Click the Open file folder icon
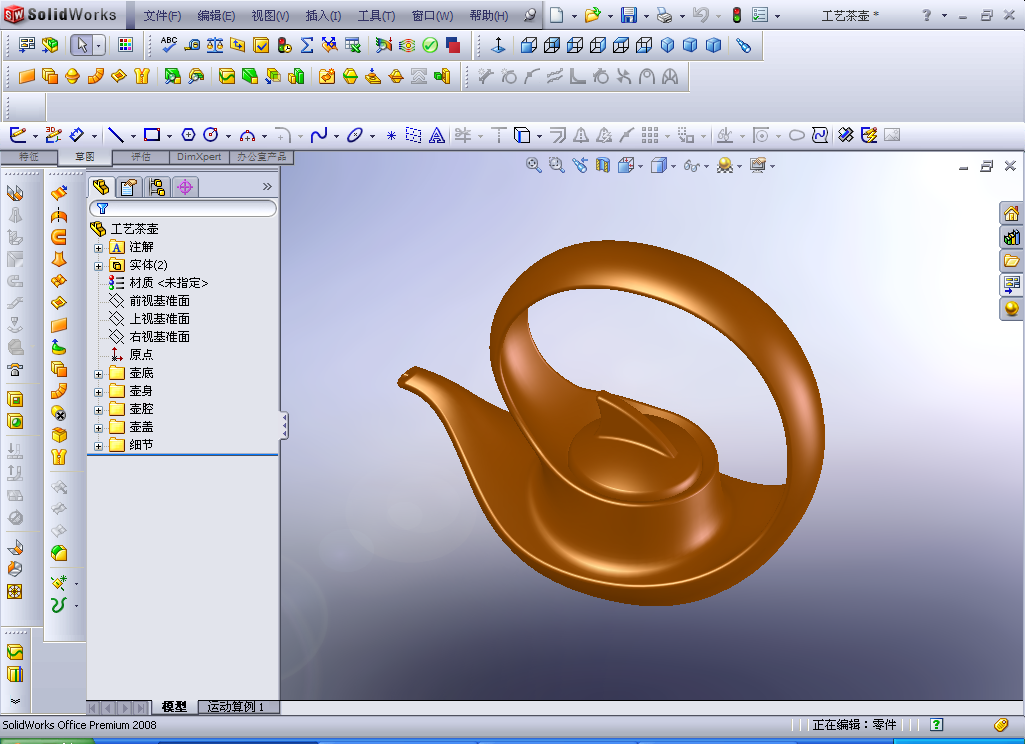Viewport: 1025px width, 744px height. 592,15
